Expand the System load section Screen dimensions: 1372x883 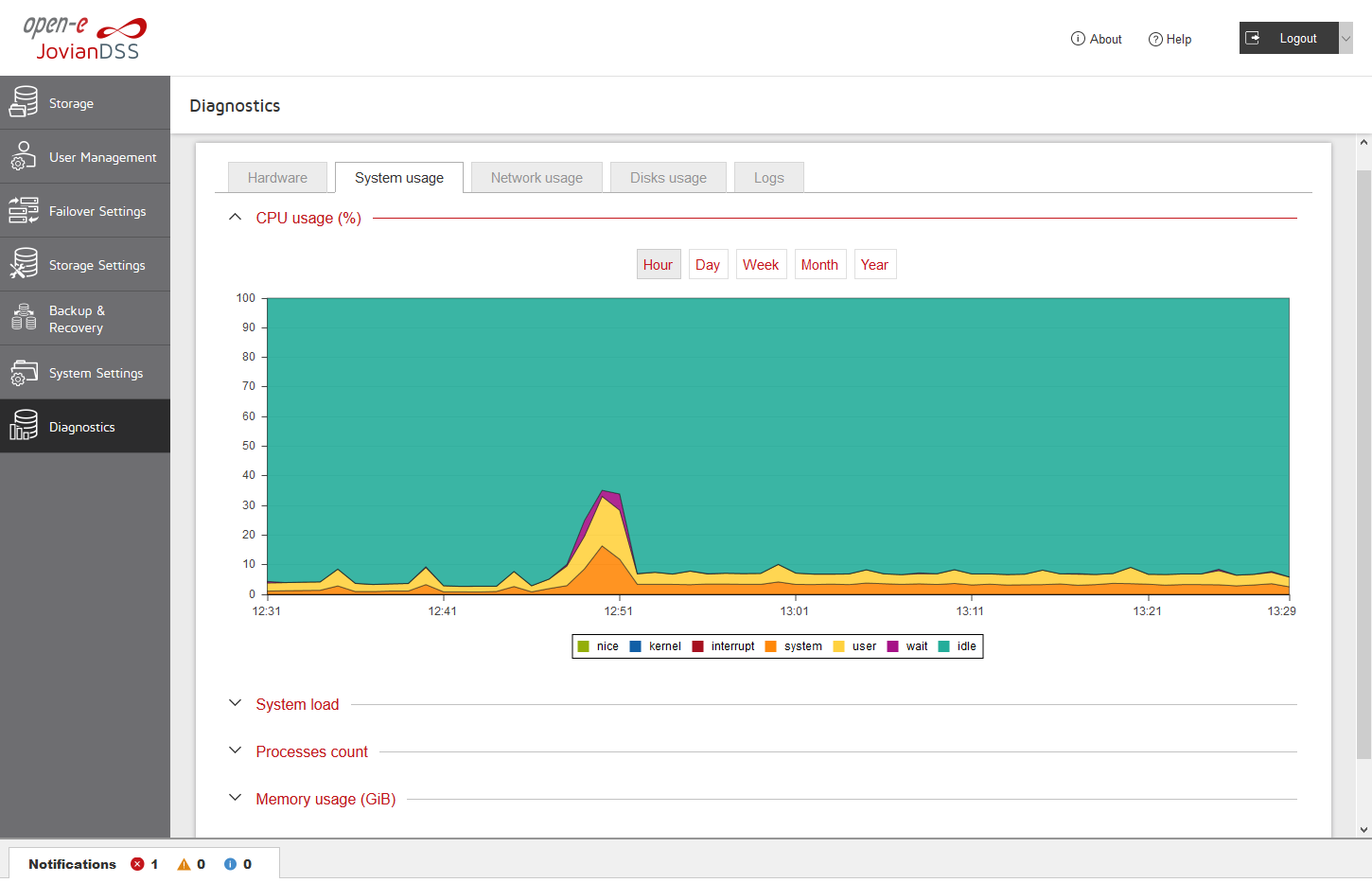tap(236, 703)
